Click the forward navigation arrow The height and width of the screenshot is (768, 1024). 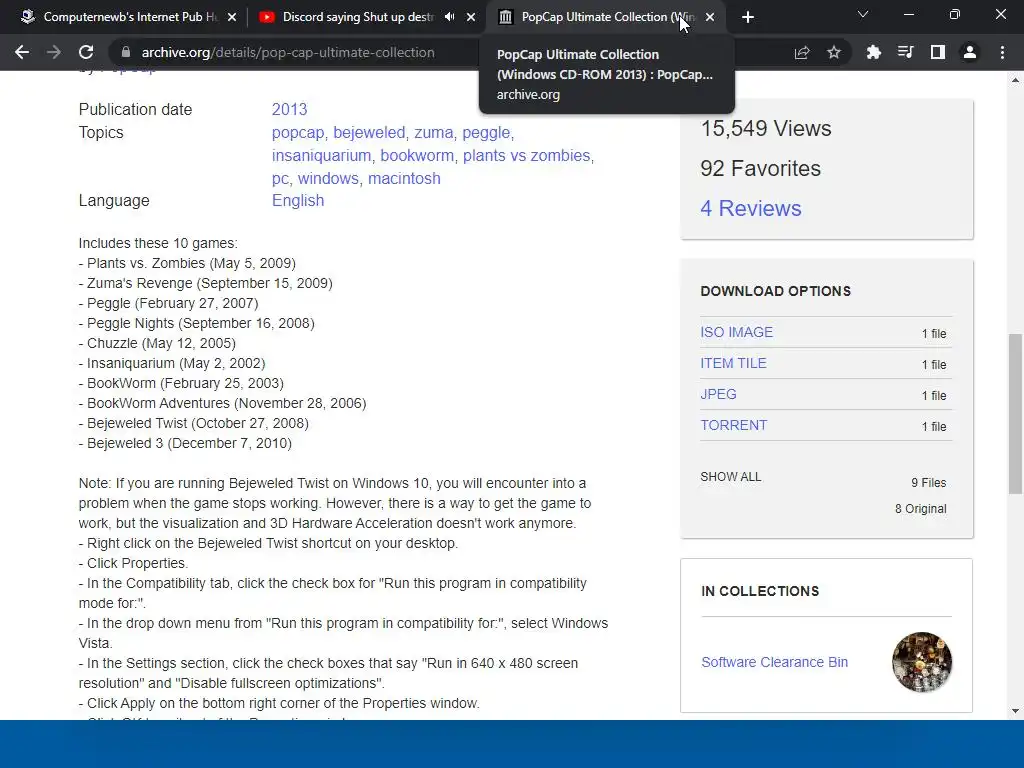54,52
